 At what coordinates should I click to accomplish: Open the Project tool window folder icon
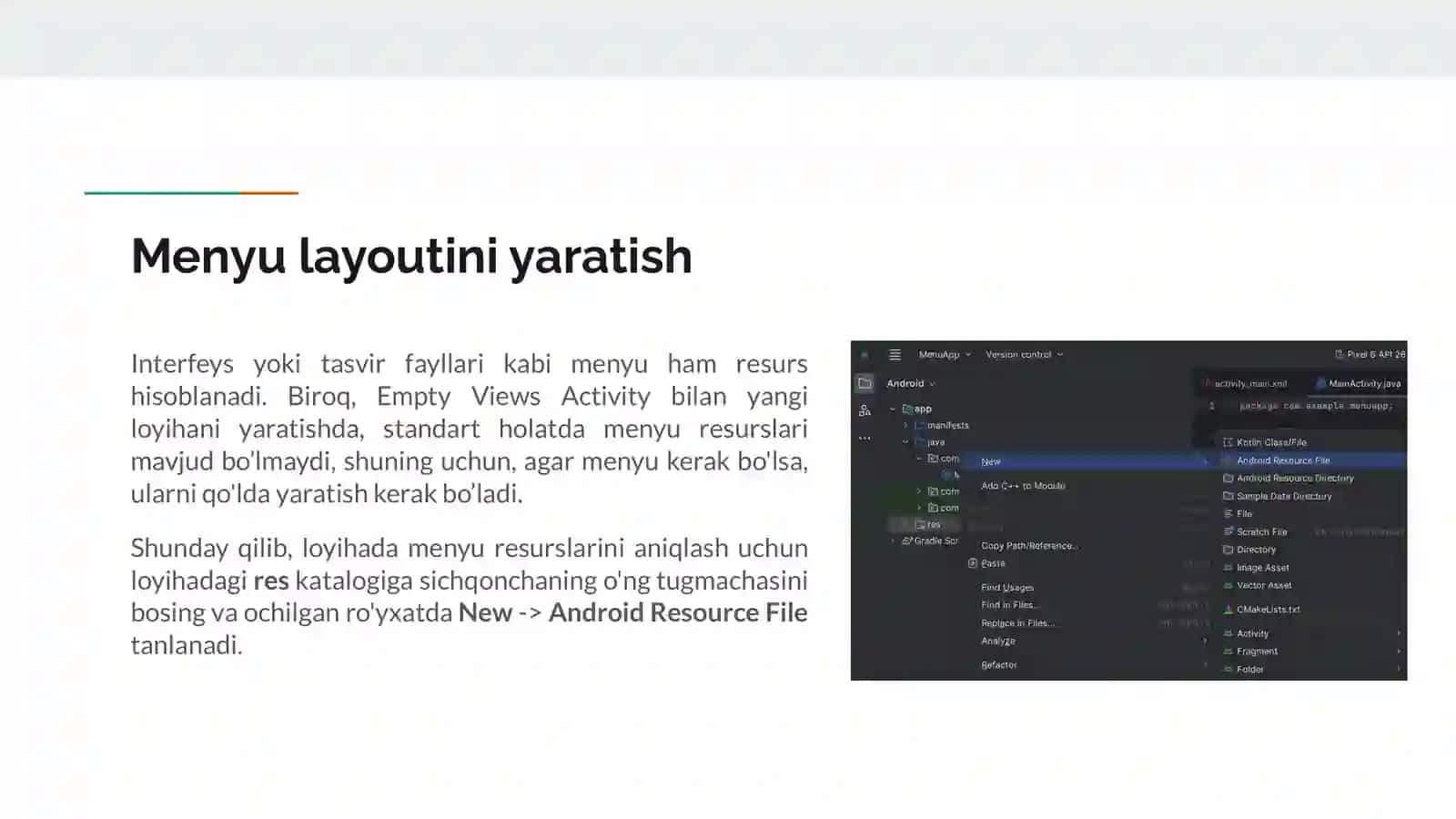(864, 383)
